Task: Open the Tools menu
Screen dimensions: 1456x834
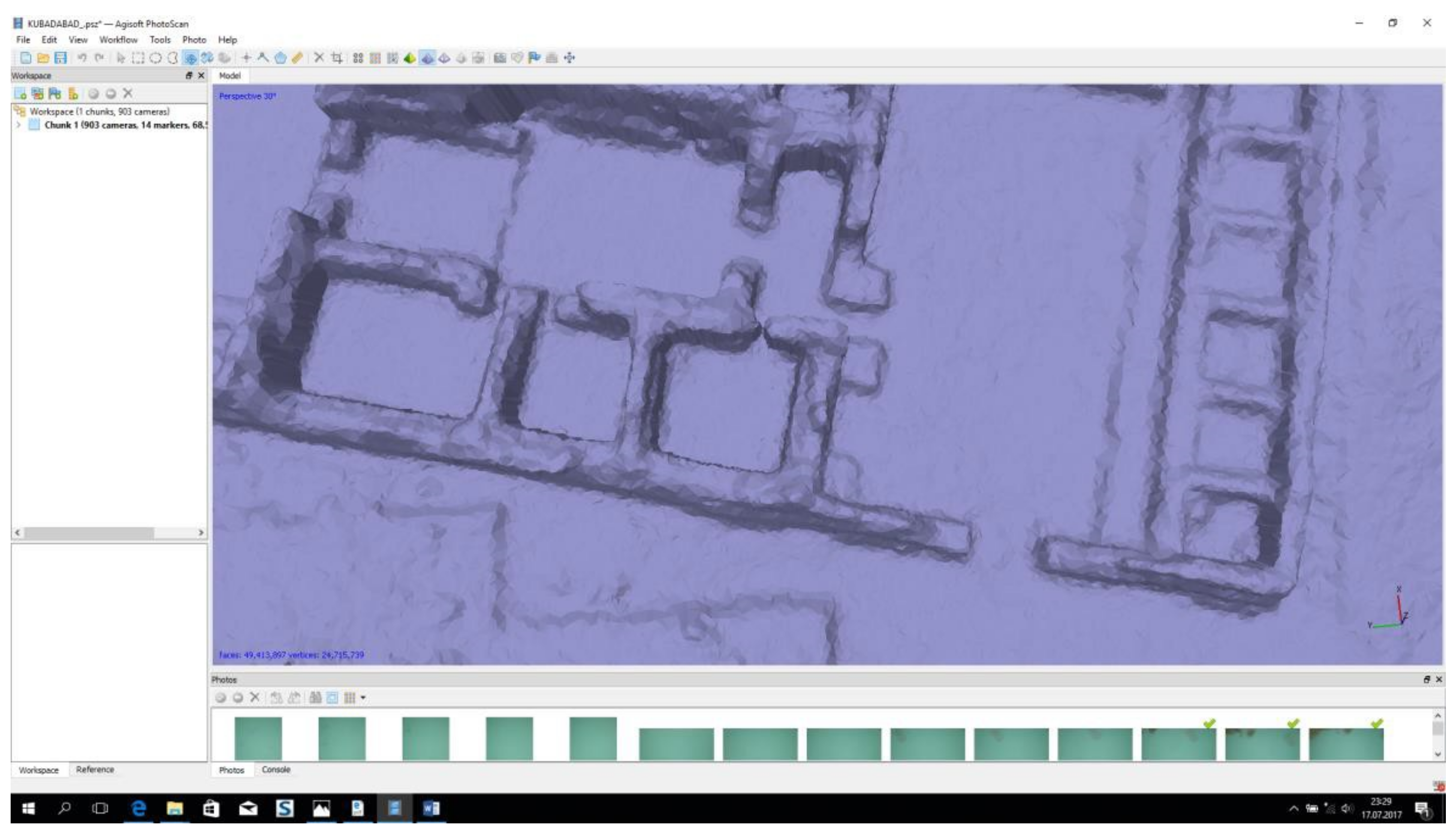Action: pos(160,40)
